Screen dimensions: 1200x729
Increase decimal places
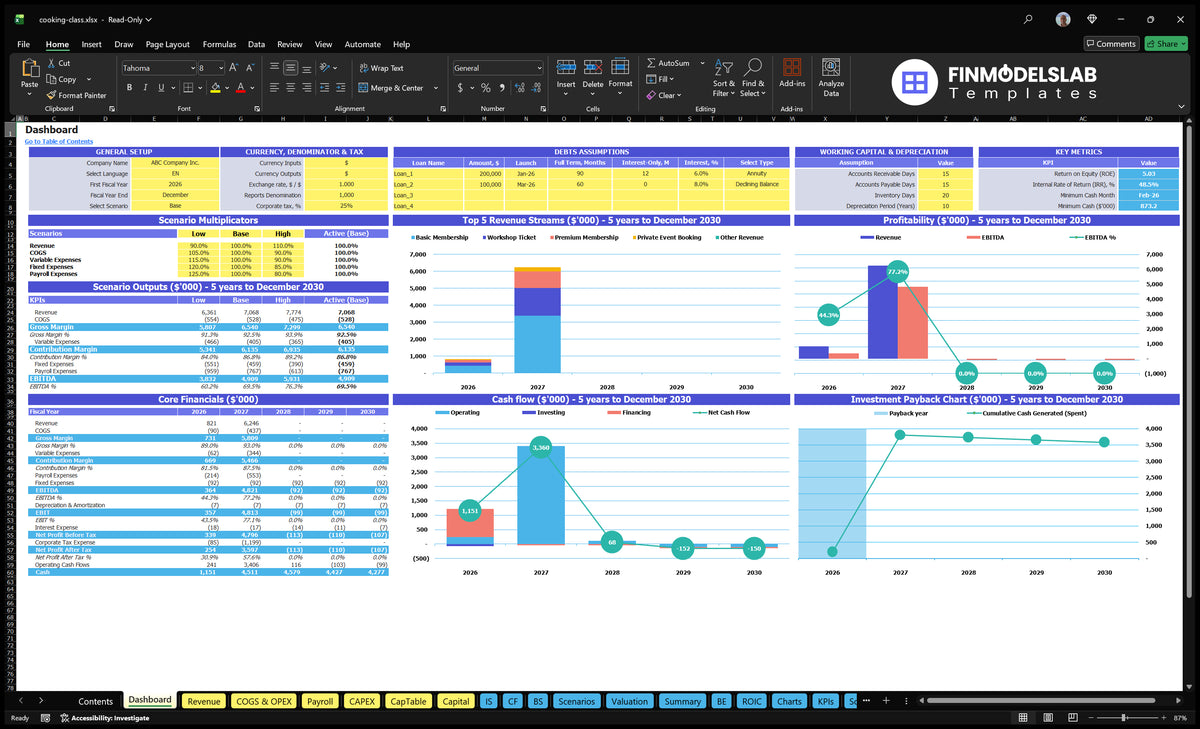pos(519,87)
